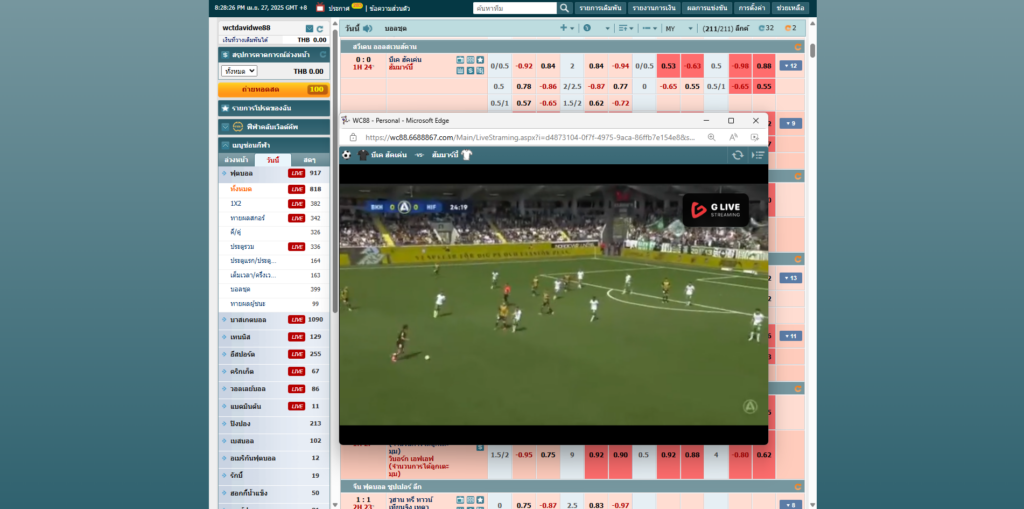Click the read aloud icon in Edge popup

pyautogui.click(x=733, y=137)
